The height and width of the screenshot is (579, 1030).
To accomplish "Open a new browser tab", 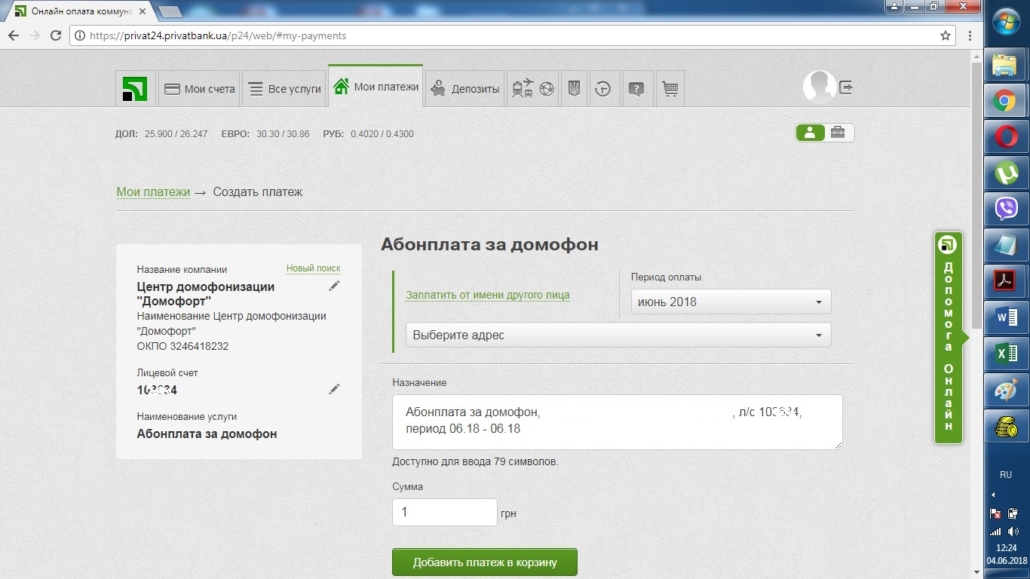I will coord(170,11).
